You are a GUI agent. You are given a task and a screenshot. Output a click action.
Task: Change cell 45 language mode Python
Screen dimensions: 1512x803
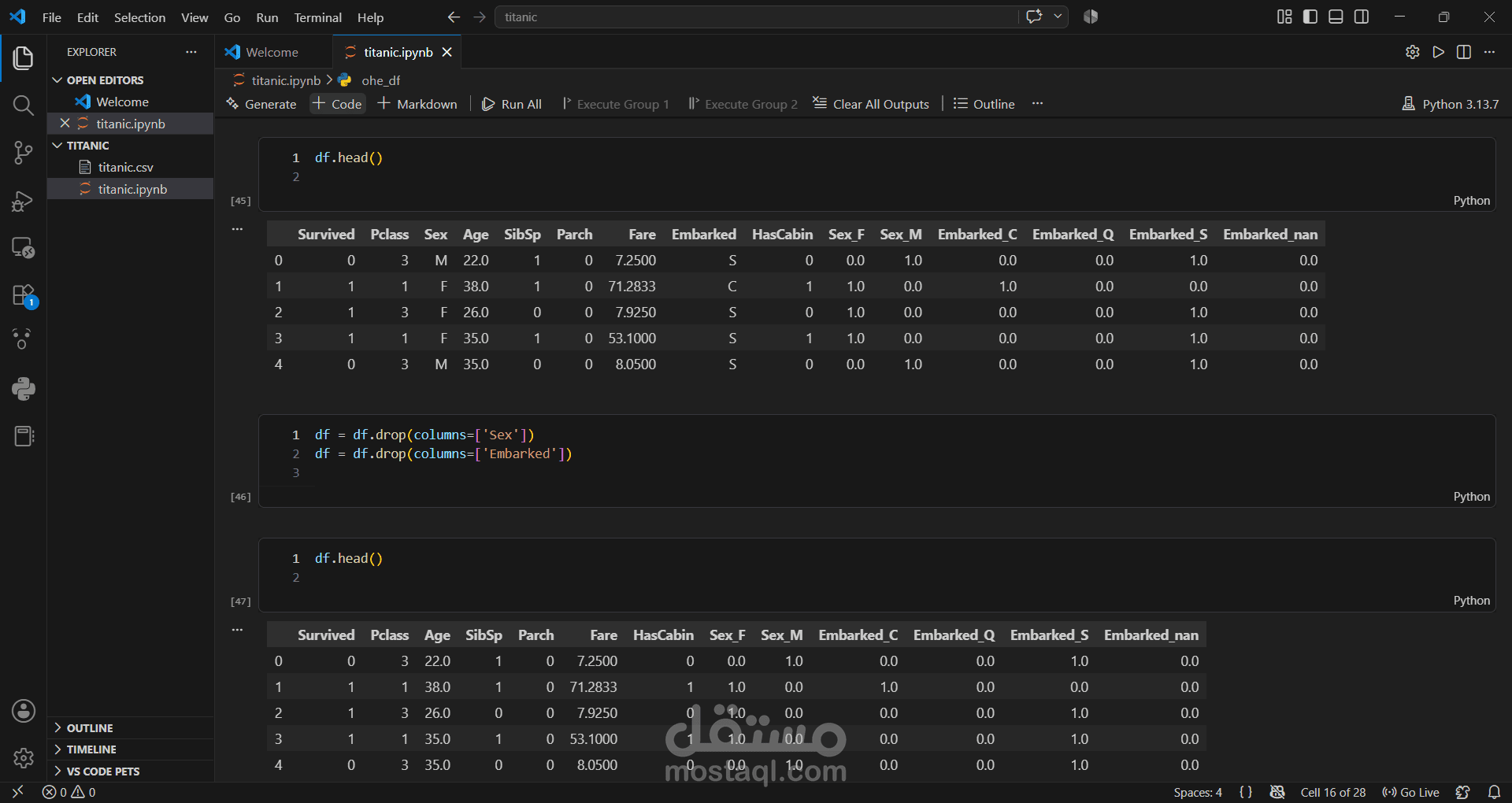coord(1471,201)
